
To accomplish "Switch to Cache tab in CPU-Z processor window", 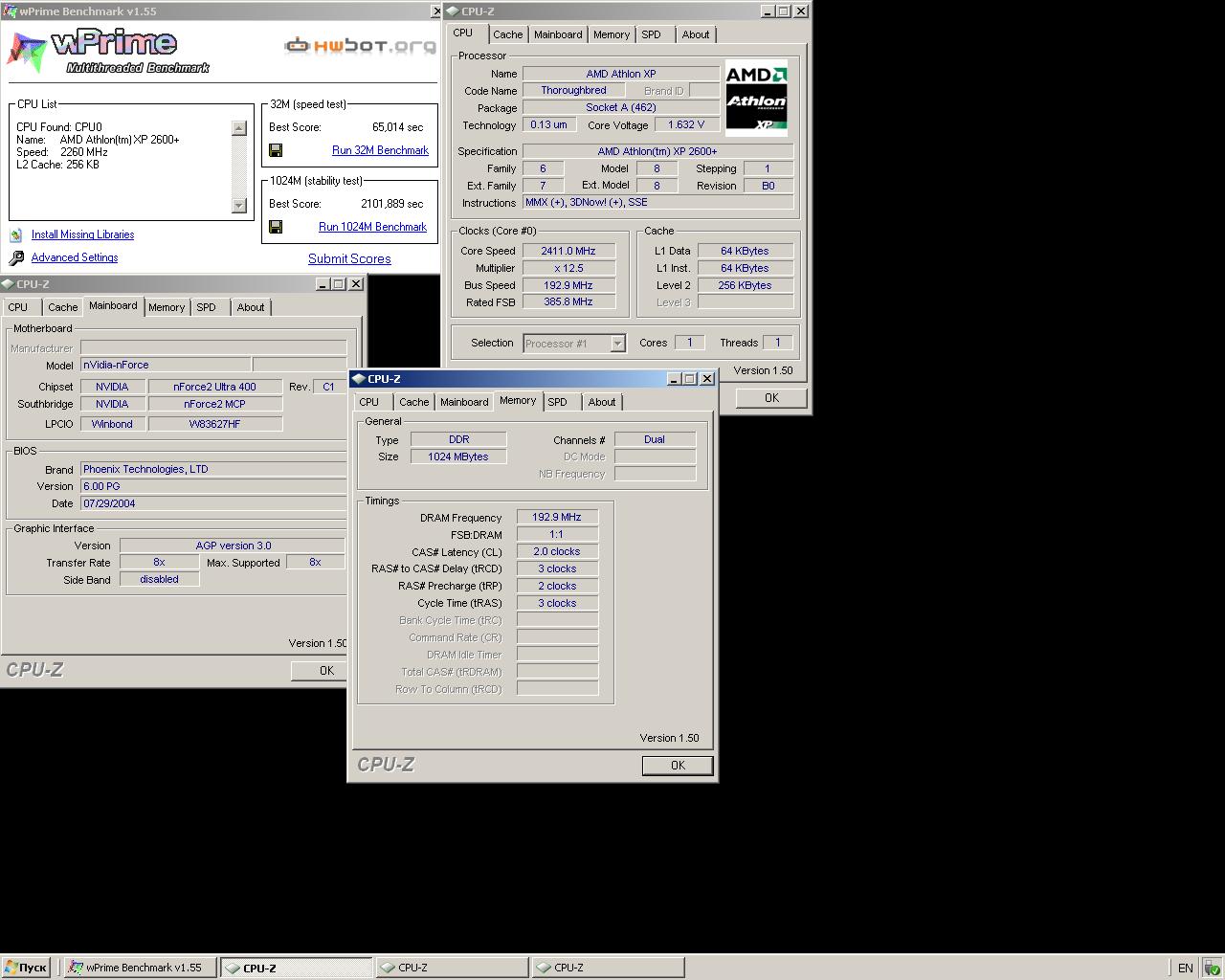I will coord(507,34).
